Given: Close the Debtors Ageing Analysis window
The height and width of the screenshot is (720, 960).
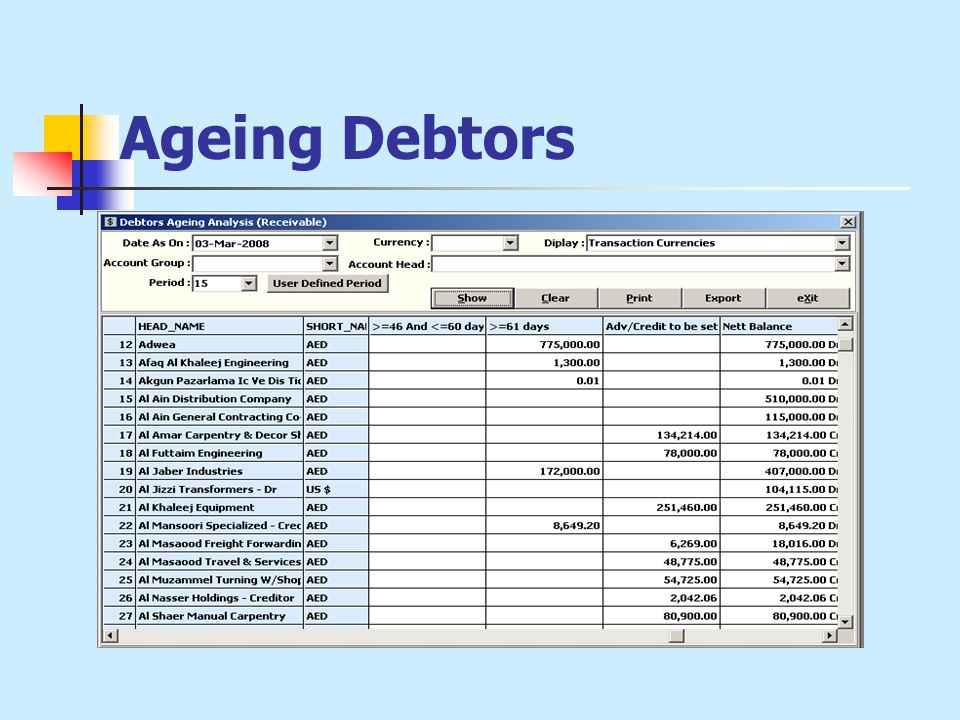Looking at the screenshot, I should pyautogui.click(x=847, y=222).
